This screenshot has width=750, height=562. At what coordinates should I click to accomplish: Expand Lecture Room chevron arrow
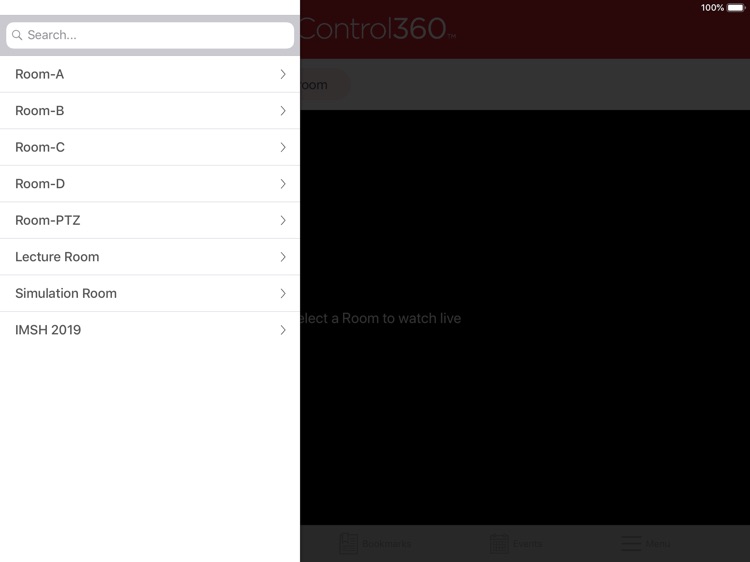click(x=283, y=257)
